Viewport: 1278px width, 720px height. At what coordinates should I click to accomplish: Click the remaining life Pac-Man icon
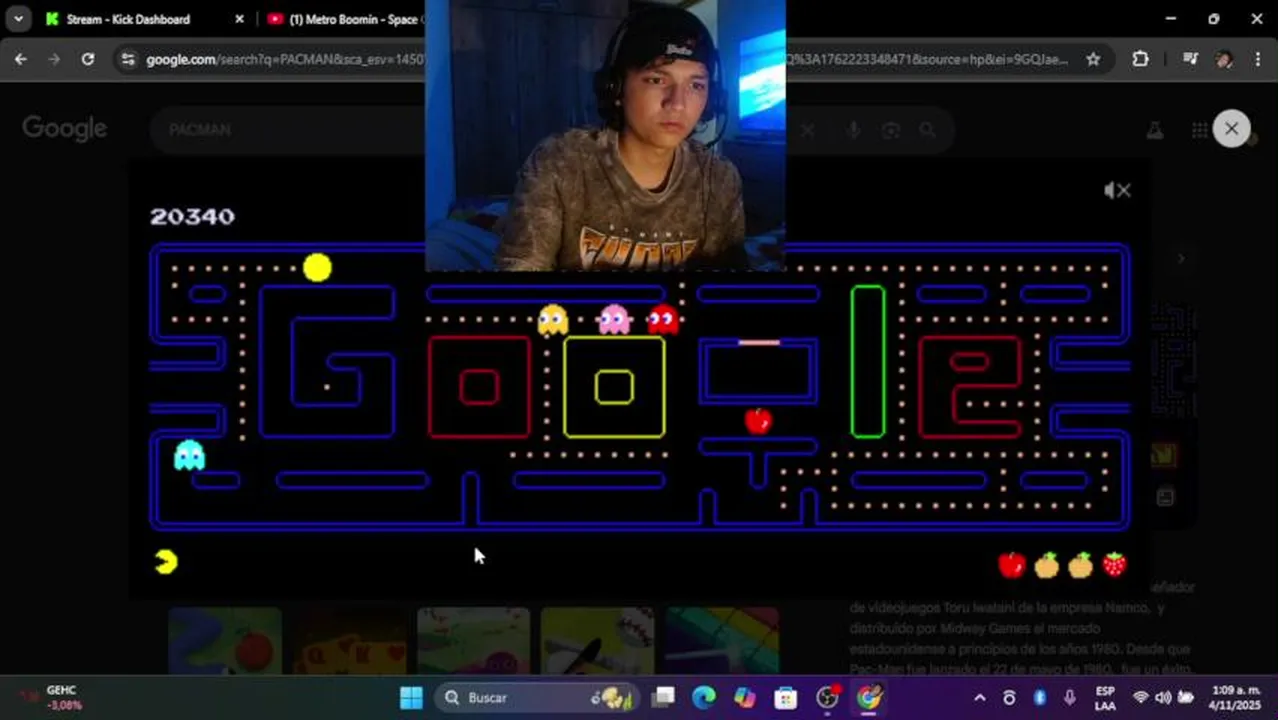point(166,562)
